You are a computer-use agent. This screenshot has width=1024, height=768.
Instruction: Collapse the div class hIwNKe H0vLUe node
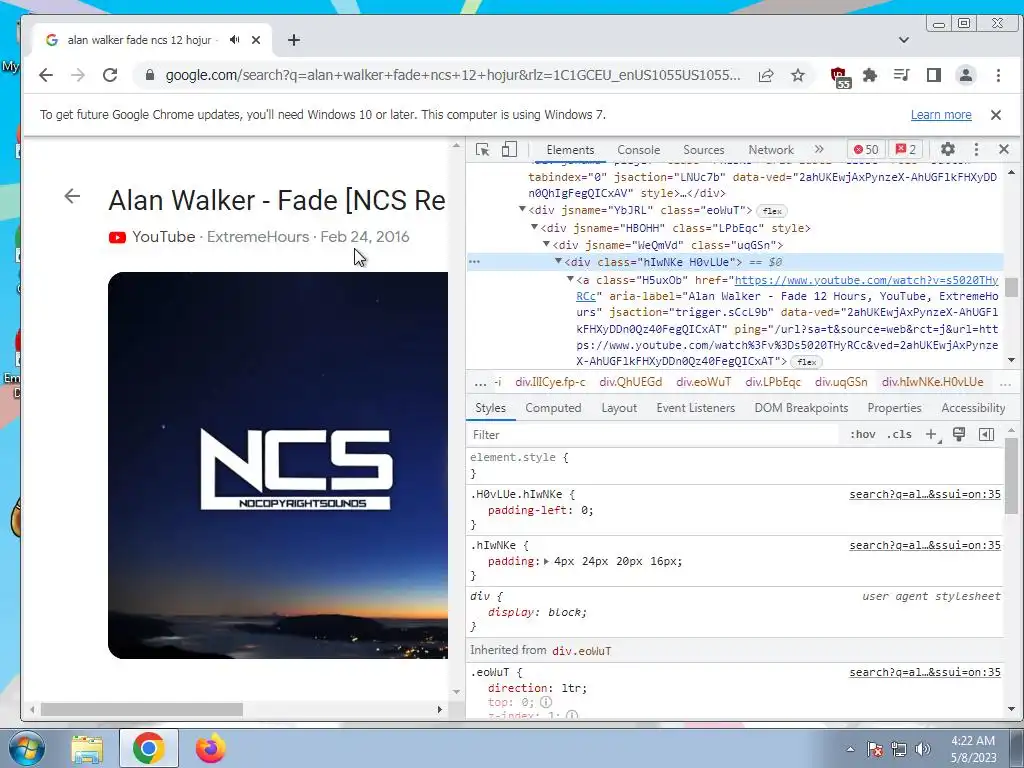tap(558, 261)
